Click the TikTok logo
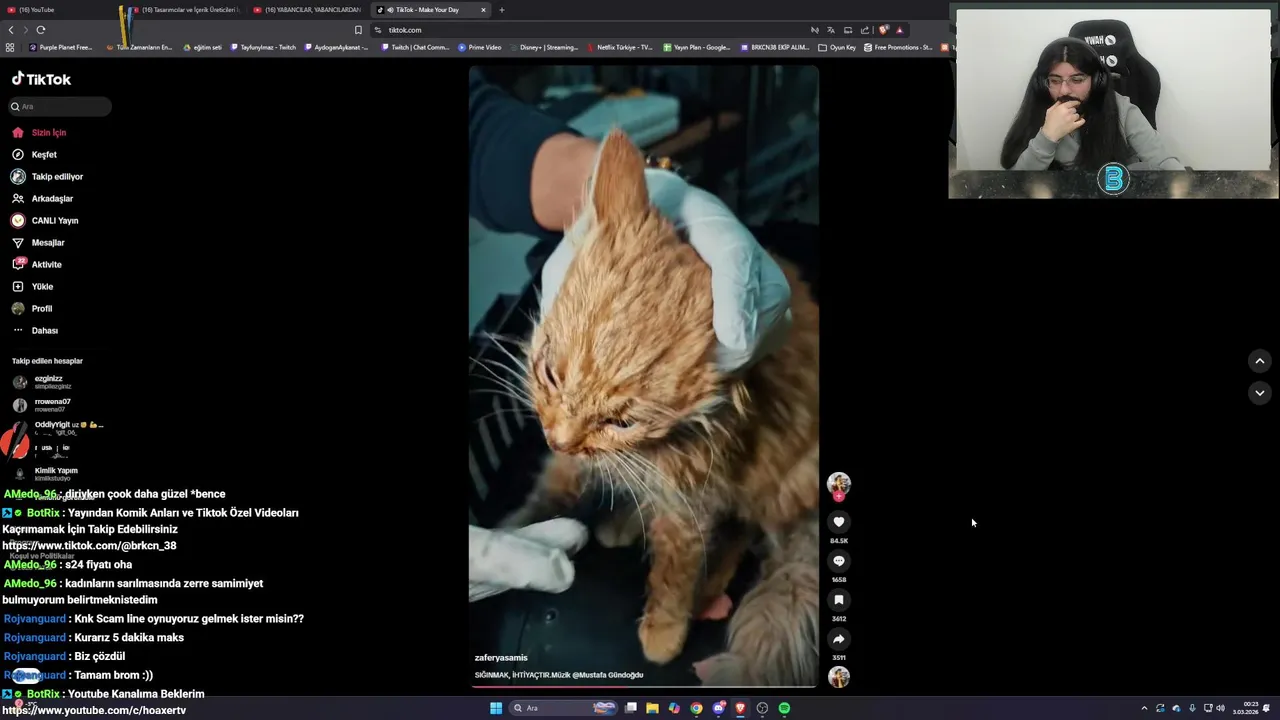 pyautogui.click(x=41, y=79)
